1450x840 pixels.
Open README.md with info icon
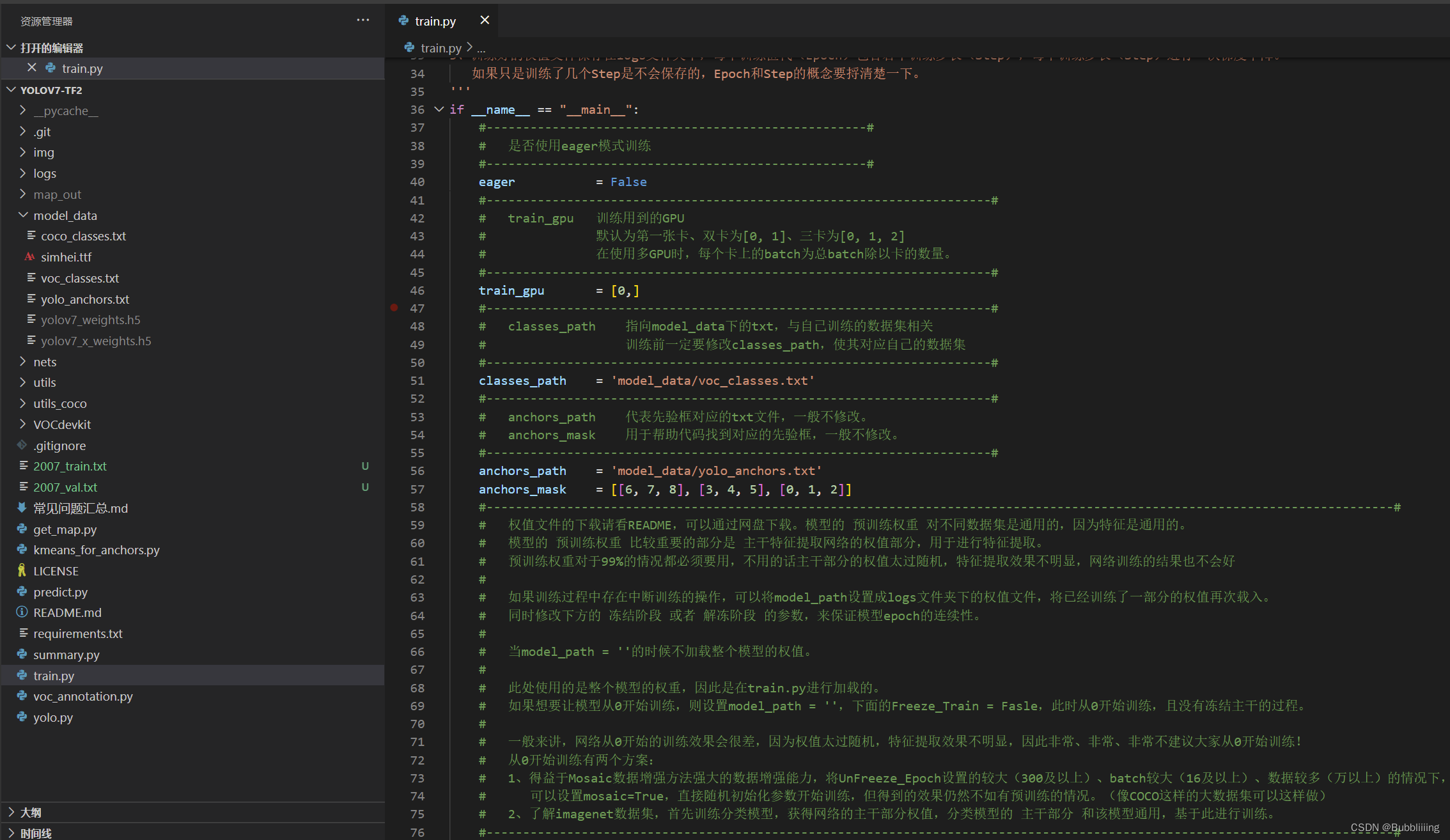pos(67,612)
